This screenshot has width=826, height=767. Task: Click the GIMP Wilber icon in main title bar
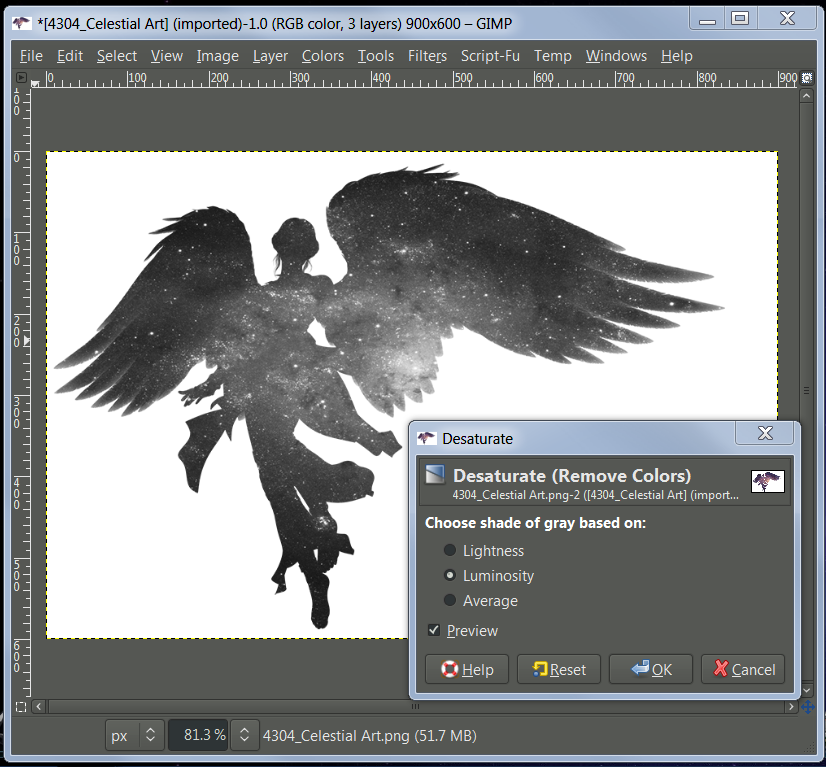click(21, 23)
